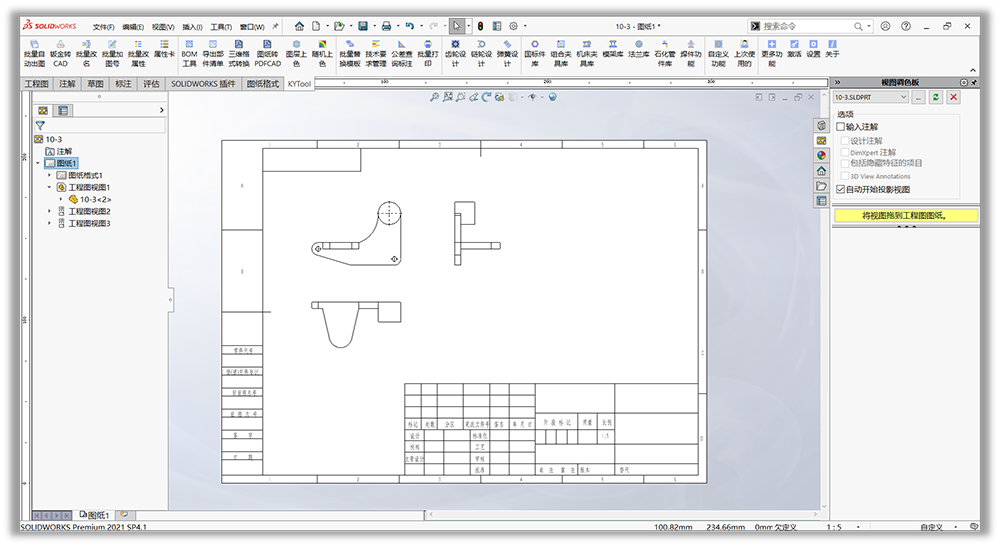
Task: Open the 文件(F) menu
Action: (x=103, y=27)
